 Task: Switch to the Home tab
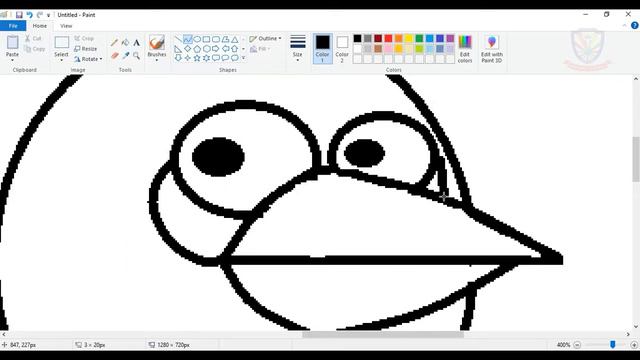pos(40,26)
